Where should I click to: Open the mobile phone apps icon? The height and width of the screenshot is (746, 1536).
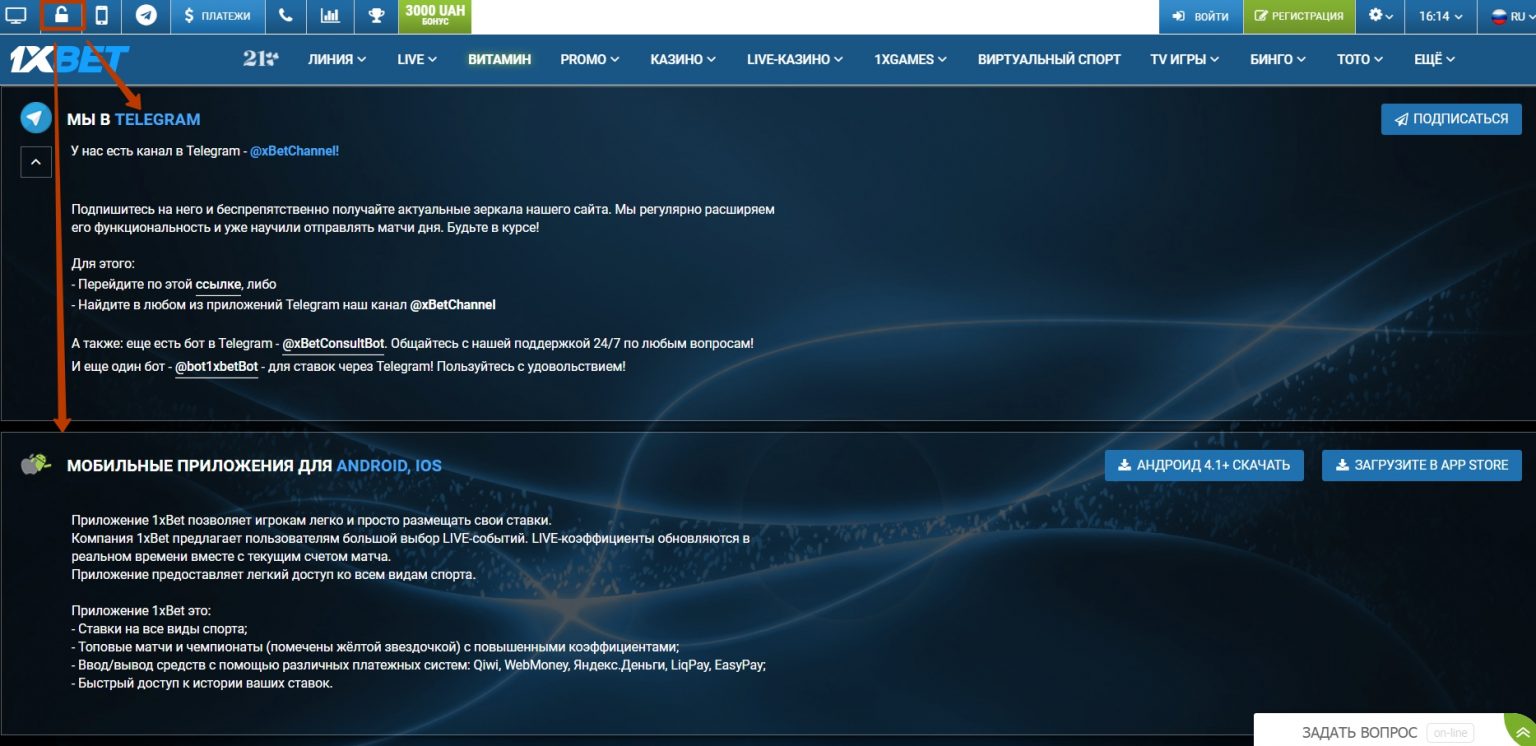pyautogui.click(x=102, y=16)
